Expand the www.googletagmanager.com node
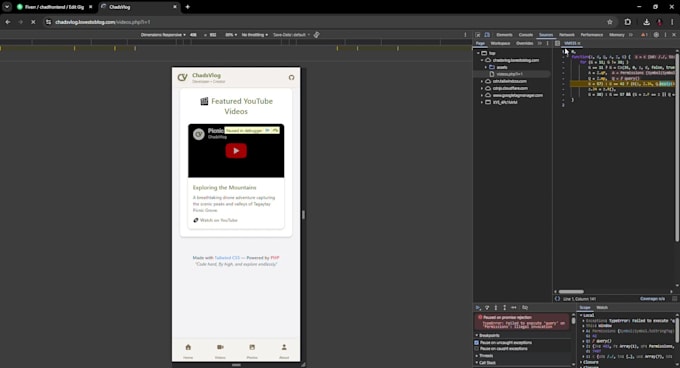680x368 pixels. pyautogui.click(x=482, y=95)
